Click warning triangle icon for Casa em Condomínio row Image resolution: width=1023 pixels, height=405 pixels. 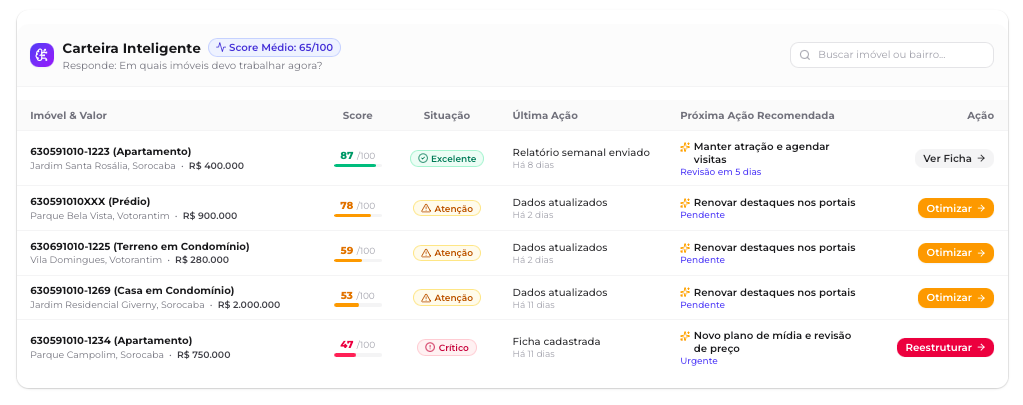(426, 298)
